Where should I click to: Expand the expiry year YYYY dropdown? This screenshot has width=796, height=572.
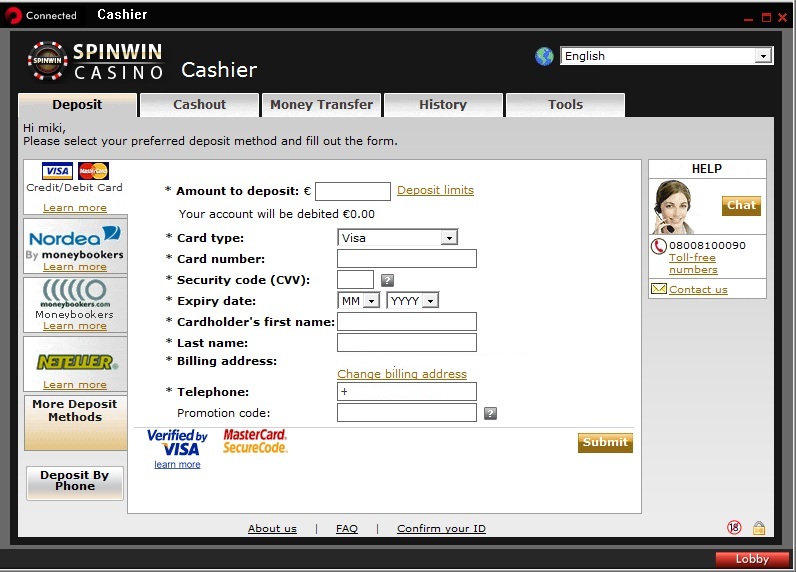412,300
